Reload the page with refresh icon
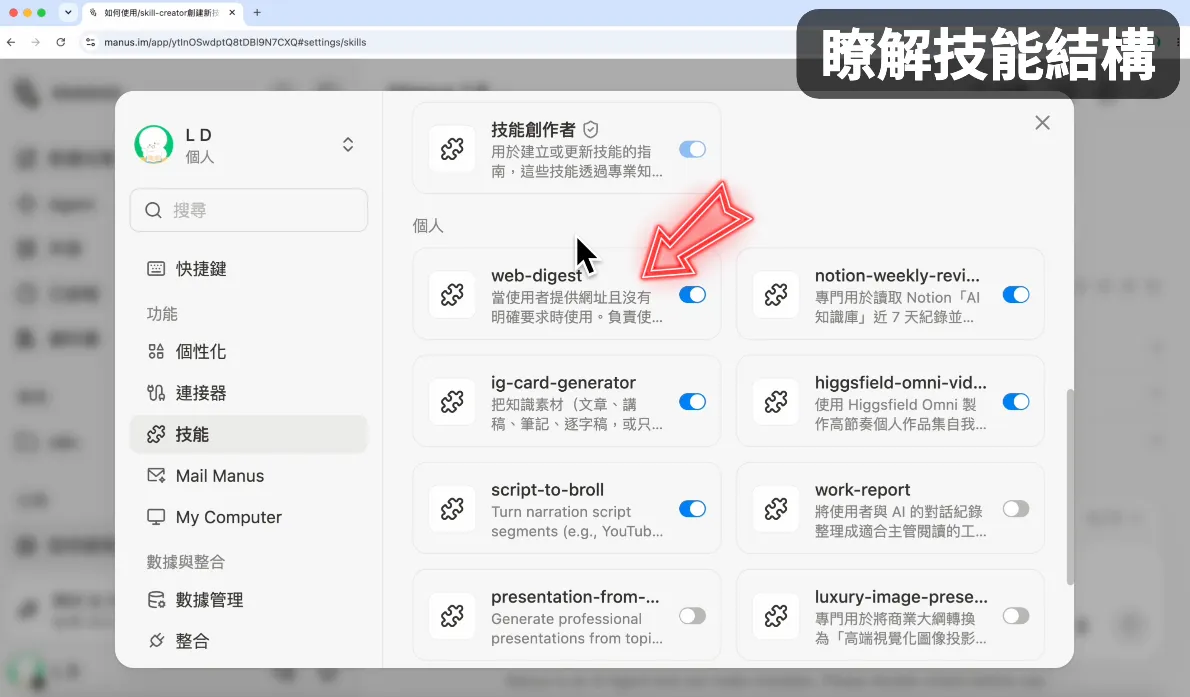This screenshot has height=697, width=1190. [x=61, y=43]
